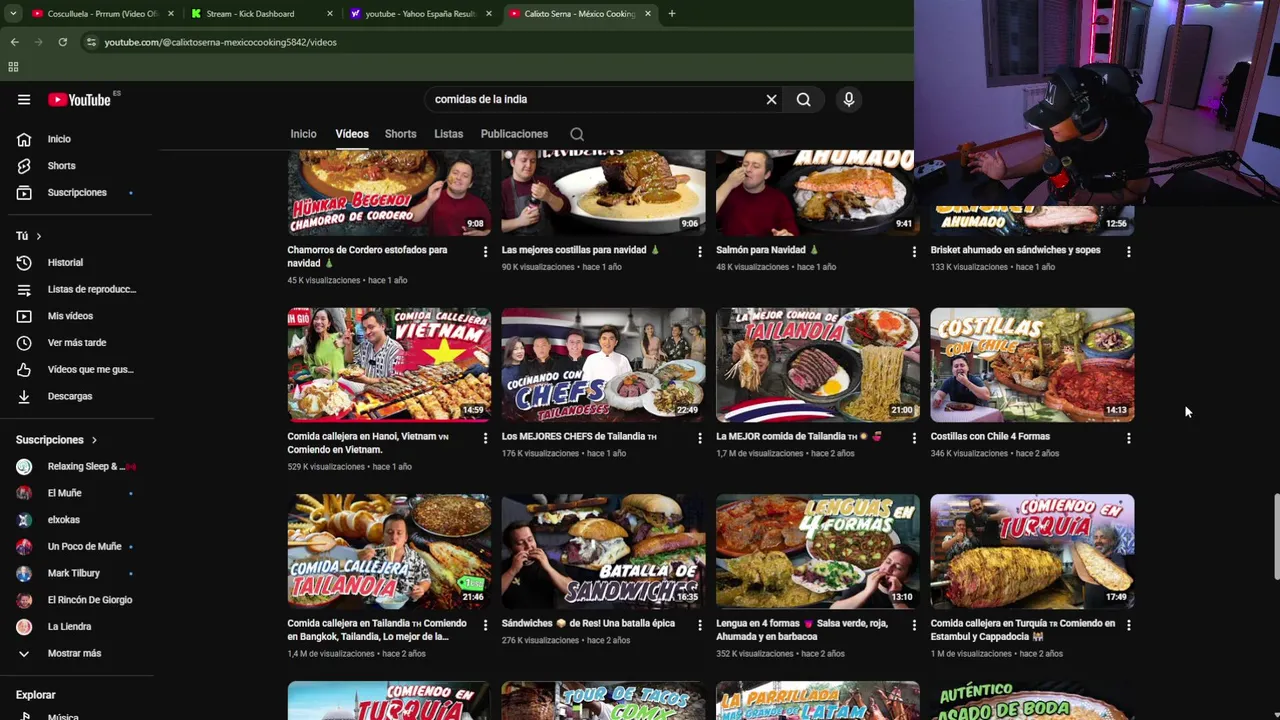Click the magnifier search button

(803, 100)
